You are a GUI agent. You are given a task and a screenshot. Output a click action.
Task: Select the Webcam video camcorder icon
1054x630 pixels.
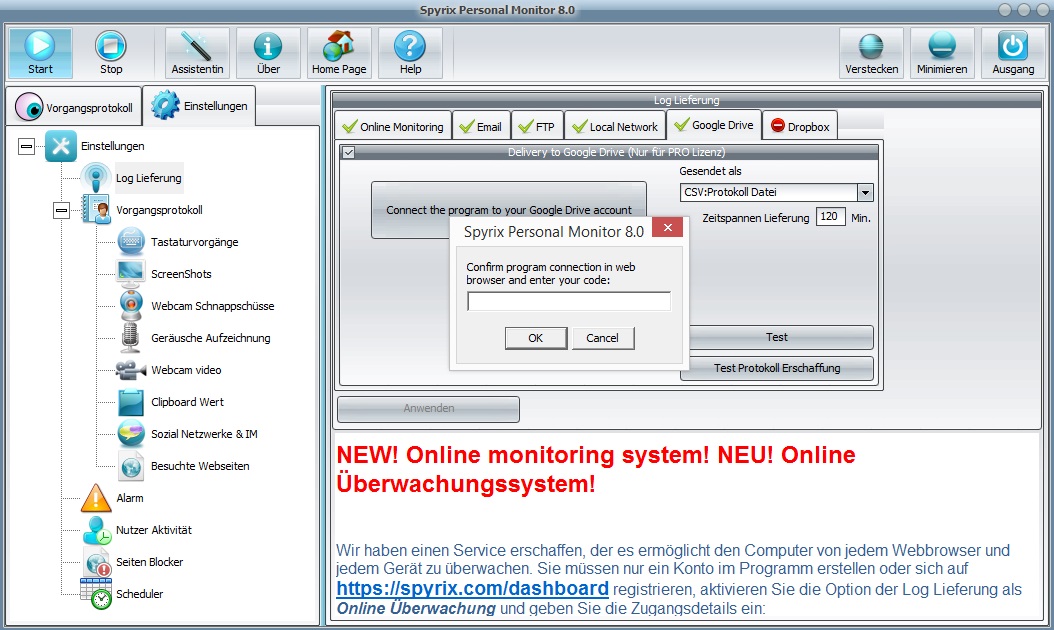pos(130,370)
